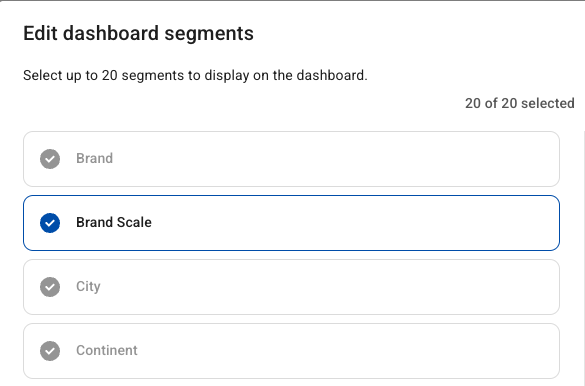
Task: Click the highlighted Brand Scale segment card
Action: click(x=291, y=223)
